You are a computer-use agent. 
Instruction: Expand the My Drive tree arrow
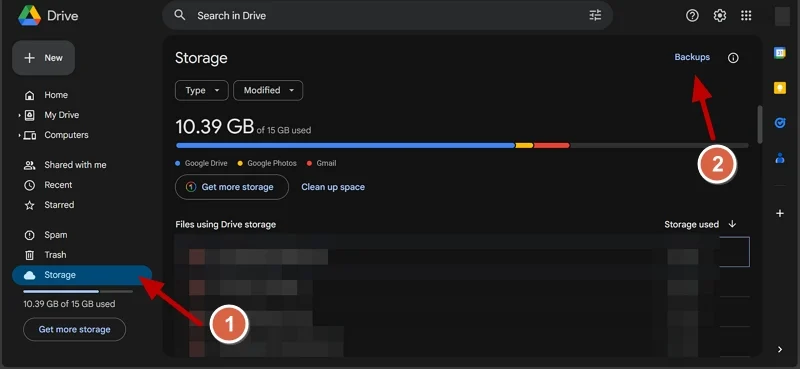(19, 115)
